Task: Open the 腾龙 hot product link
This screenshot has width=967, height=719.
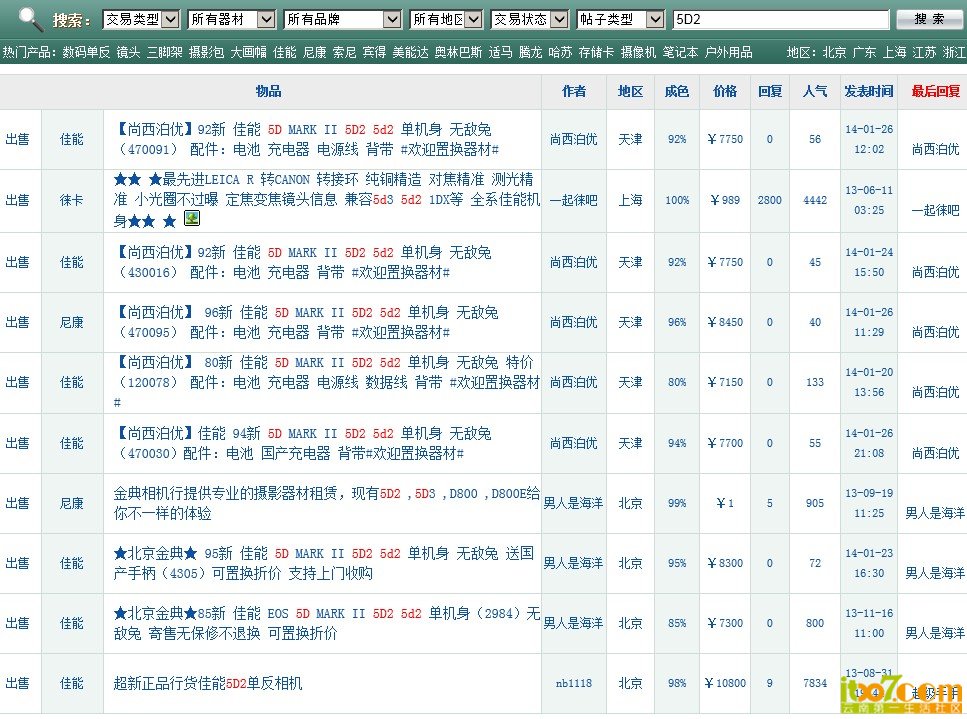Action: coord(530,52)
